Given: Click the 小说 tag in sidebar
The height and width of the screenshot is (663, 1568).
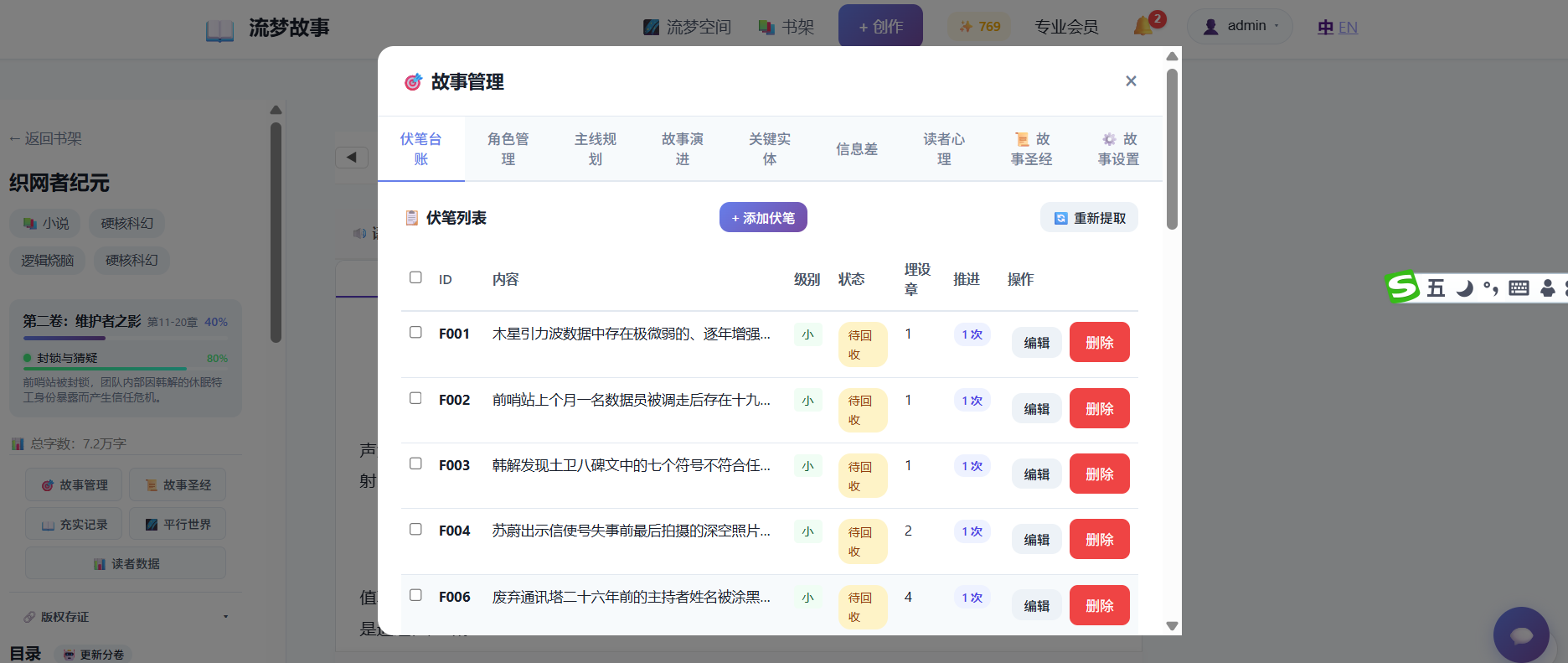Looking at the screenshot, I should tap(45, 223).
